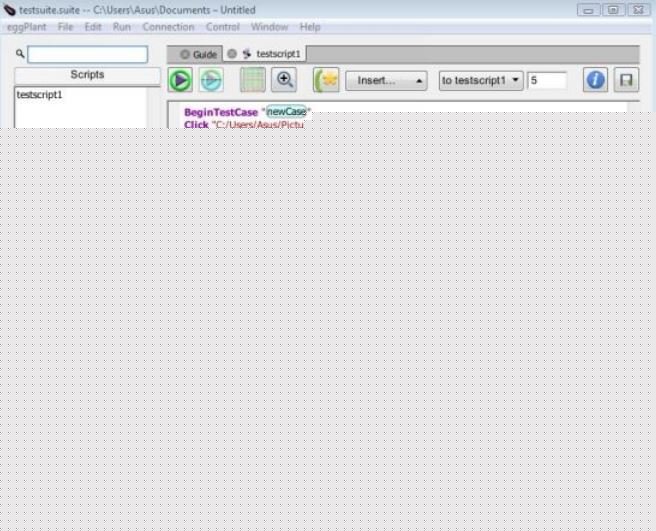656x531 pixels.
Task: Click the script icon on testscript1 tab
Action: pos(247,54)
